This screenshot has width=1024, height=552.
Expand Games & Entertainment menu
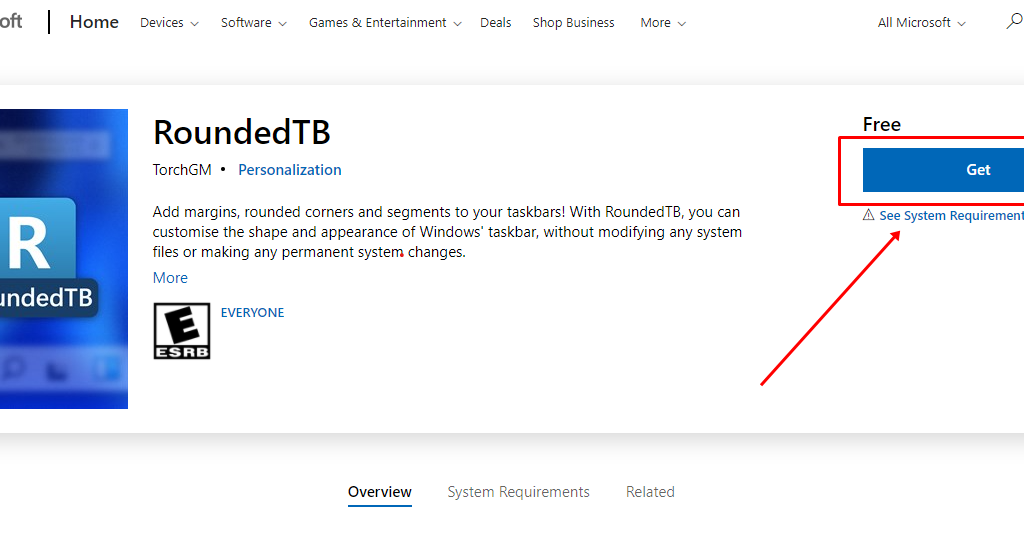click(385, 22)
